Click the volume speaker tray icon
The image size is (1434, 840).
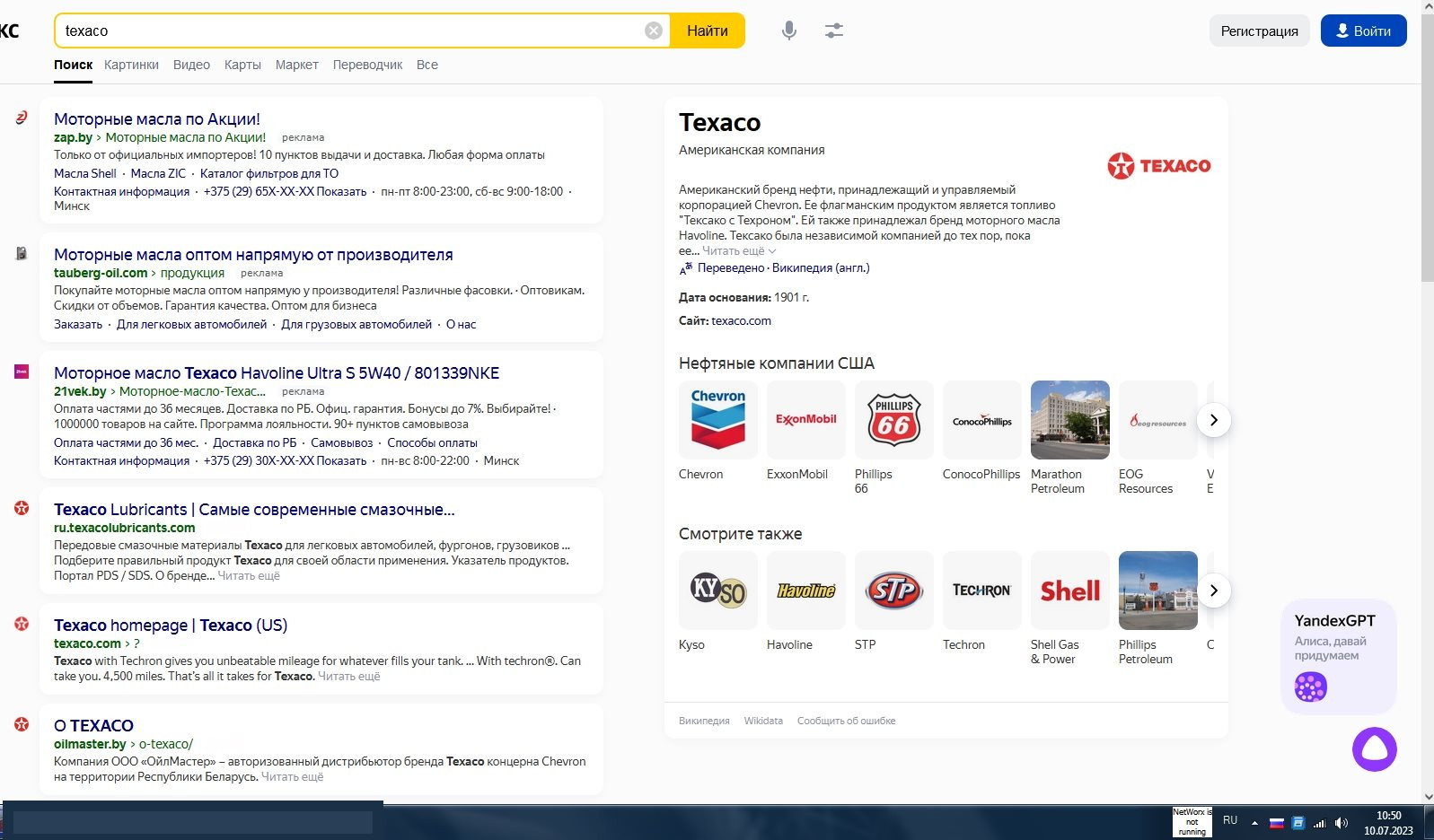[1342, 823]
